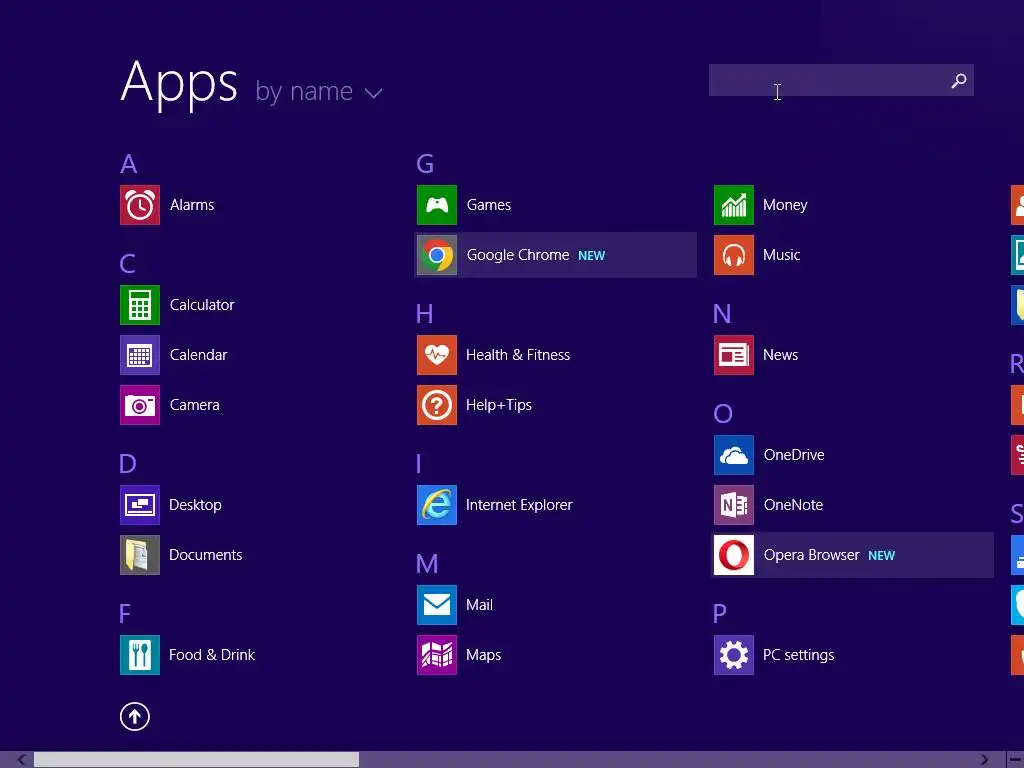The height and width of the screenshot is (768, 1024).
Task: Click the letter D group heading
Action: [x=128, y=464]
